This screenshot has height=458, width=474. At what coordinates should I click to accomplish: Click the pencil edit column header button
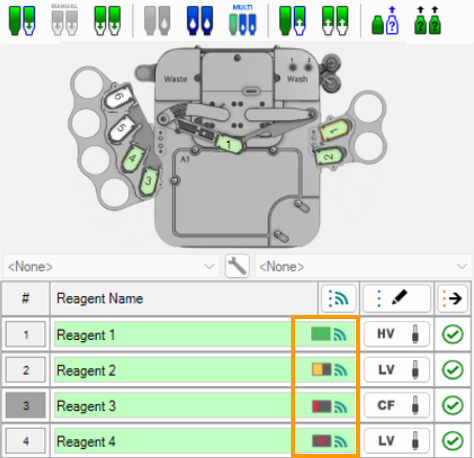[396, 298]
